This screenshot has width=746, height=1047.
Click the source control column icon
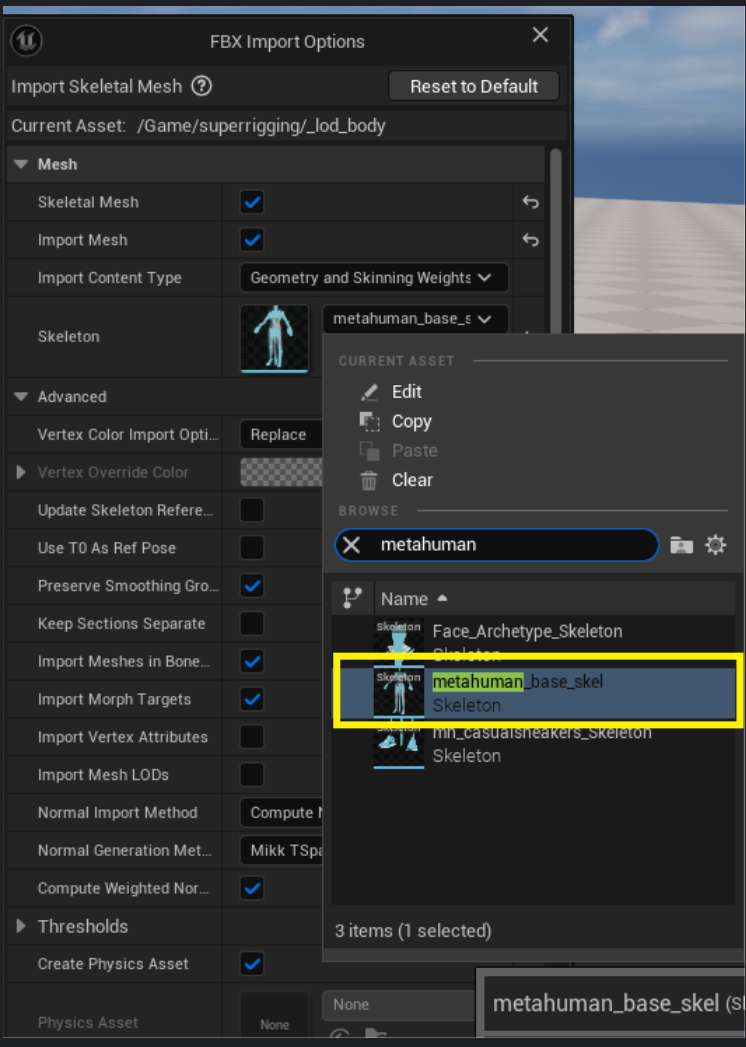coord(352,598)
